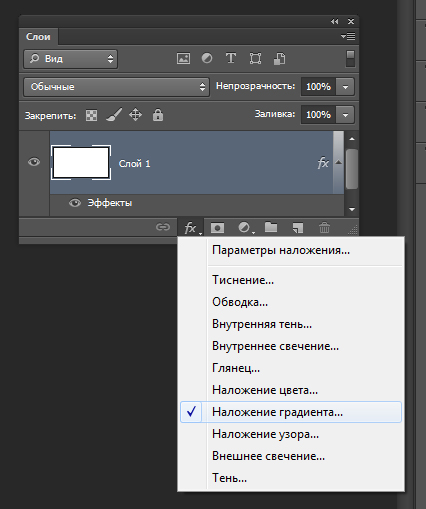The height and width of the screenshot is (509, 426).
Task: Filter layers by adjustment layer icon
Action: tap(207, 58)
